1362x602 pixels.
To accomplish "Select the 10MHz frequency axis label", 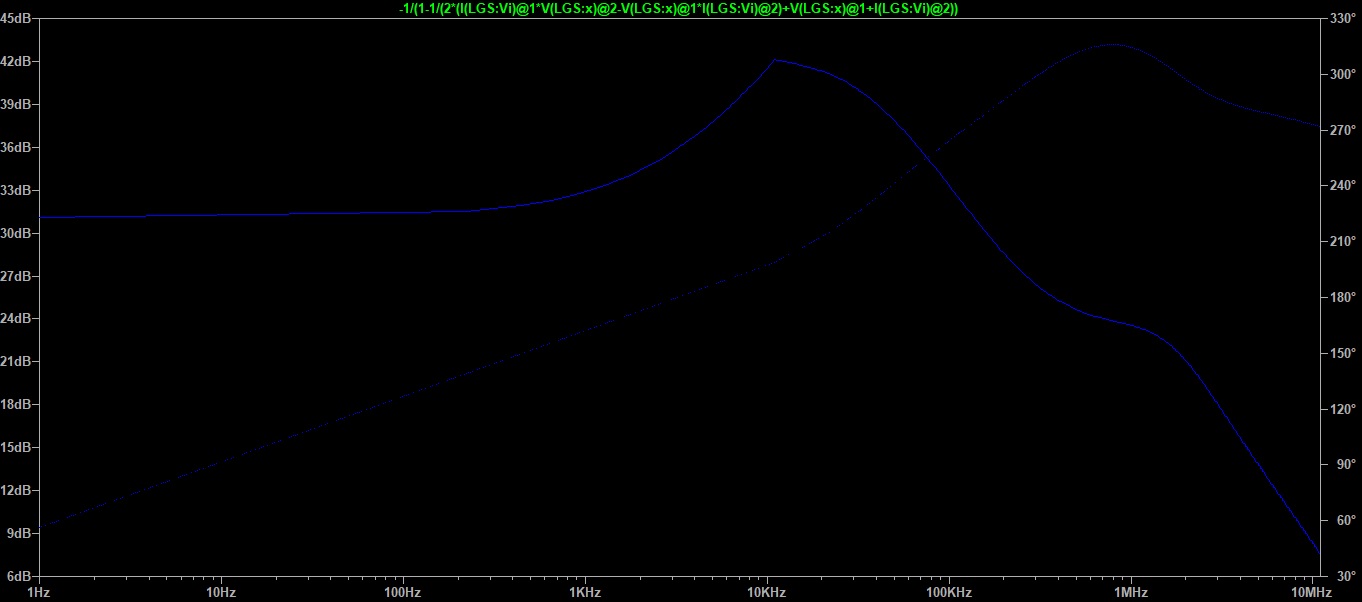I will tap(1313, 593).
